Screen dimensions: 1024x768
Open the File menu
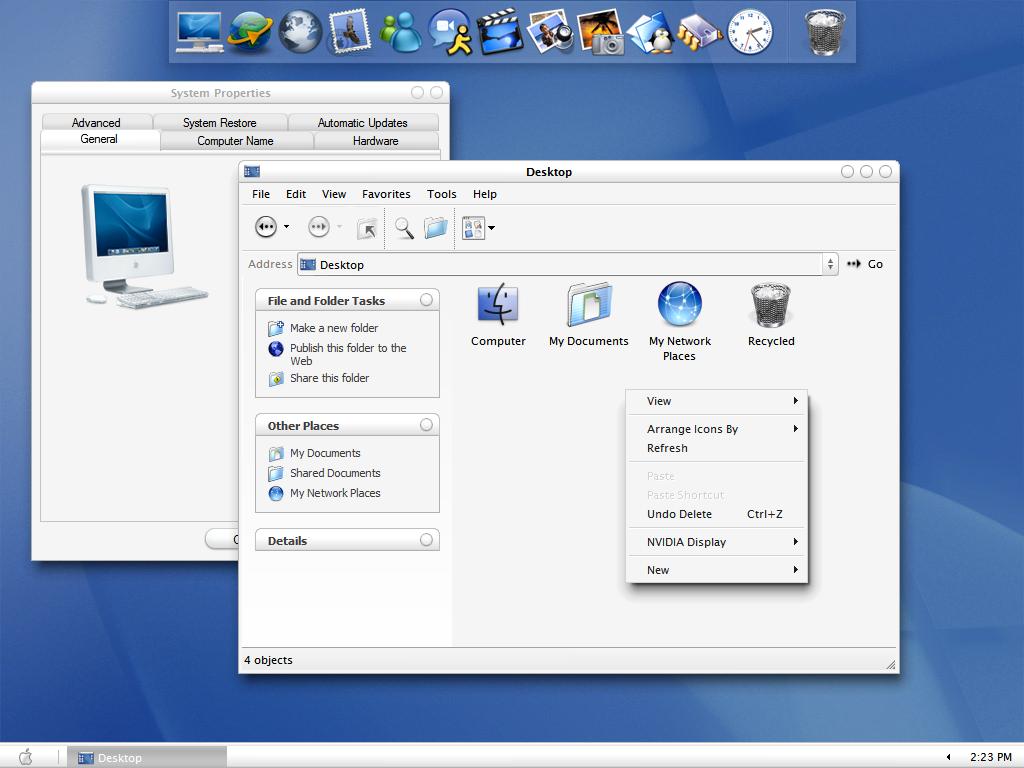point(261,194)
